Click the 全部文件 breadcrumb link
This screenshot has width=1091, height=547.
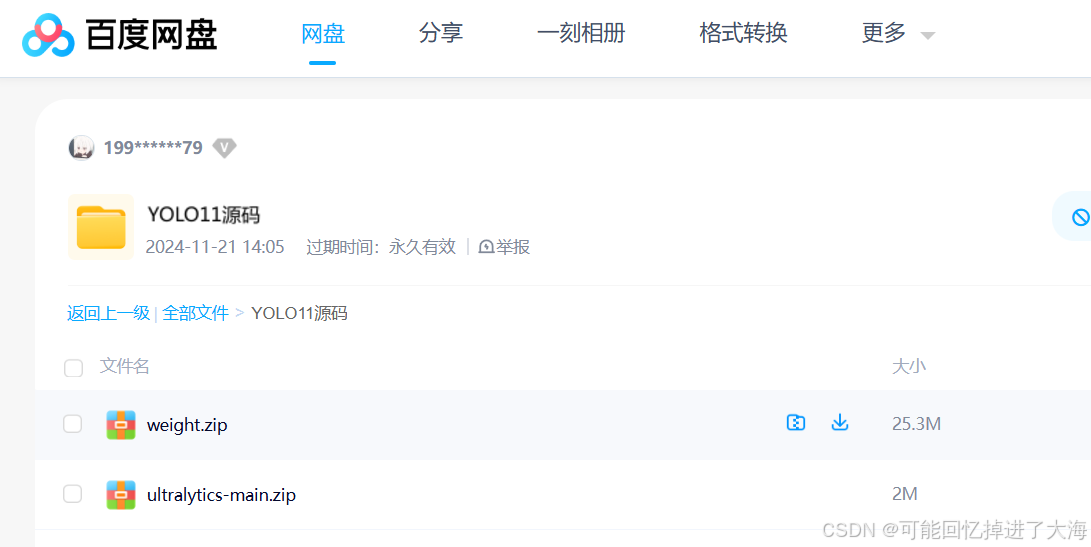(x=196, y=313)
